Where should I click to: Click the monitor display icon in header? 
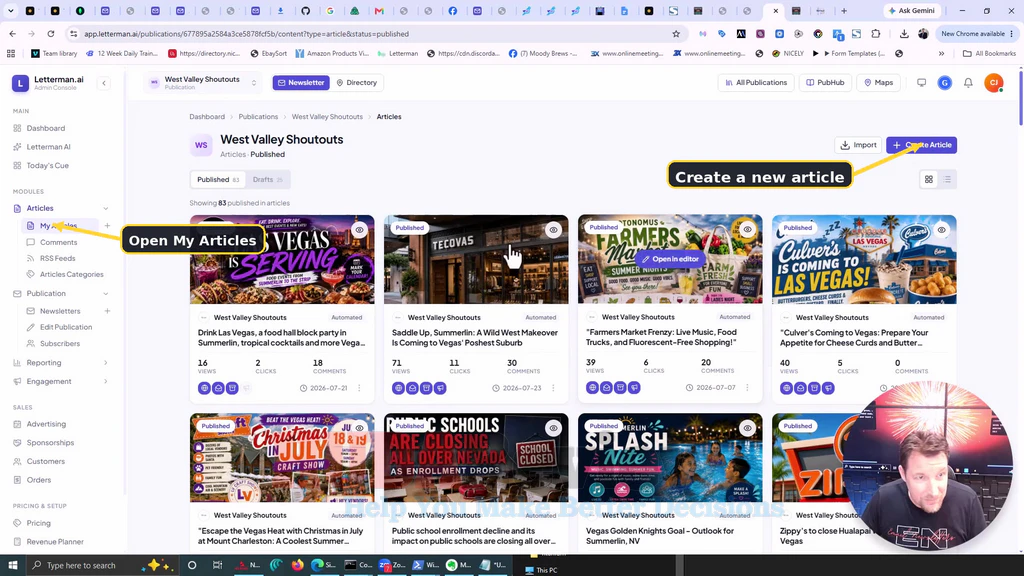pos(921,83)
